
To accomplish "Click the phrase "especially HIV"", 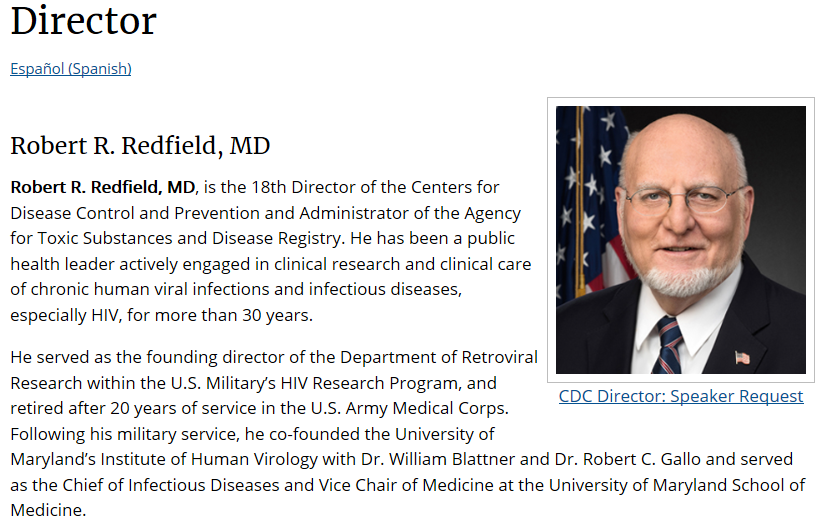I will (61, 315).
